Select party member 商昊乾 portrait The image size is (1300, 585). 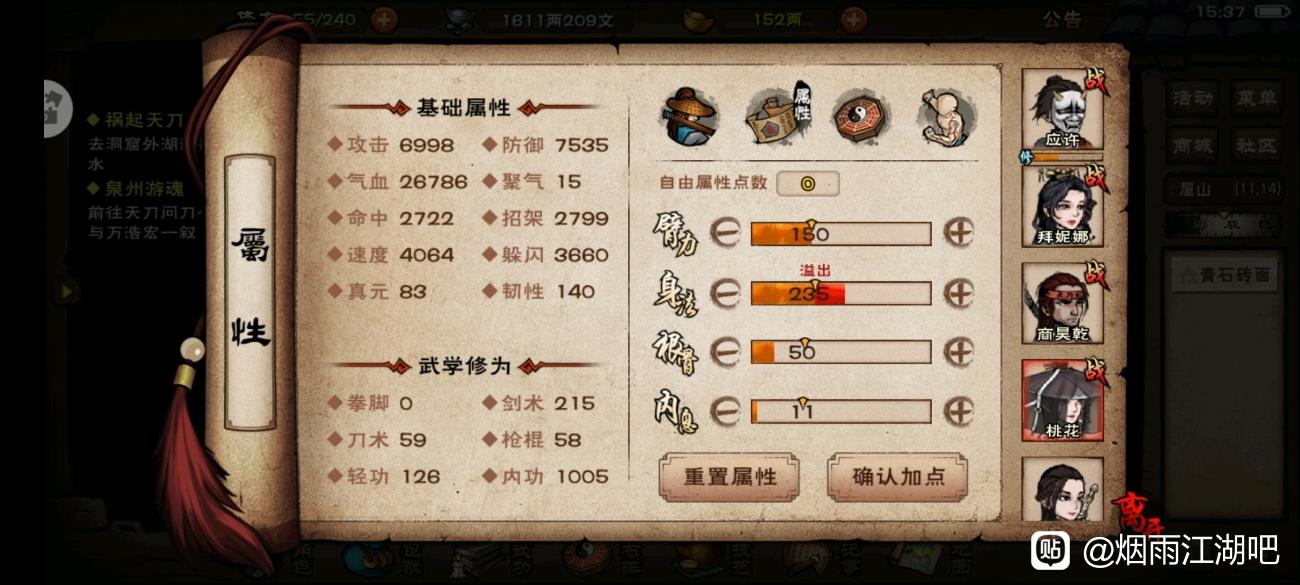point(1062,303)
